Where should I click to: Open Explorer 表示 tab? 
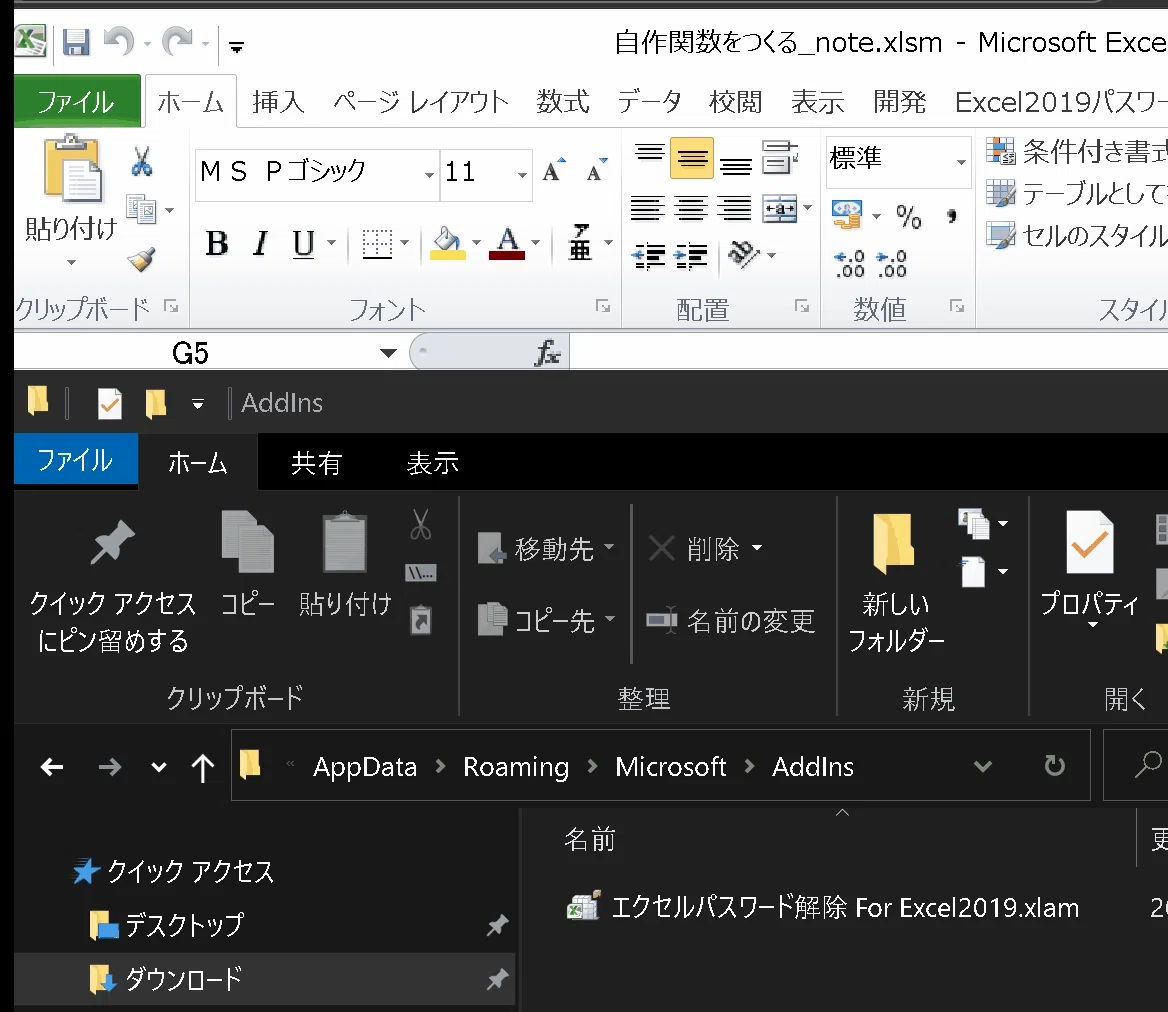[433, 463]
